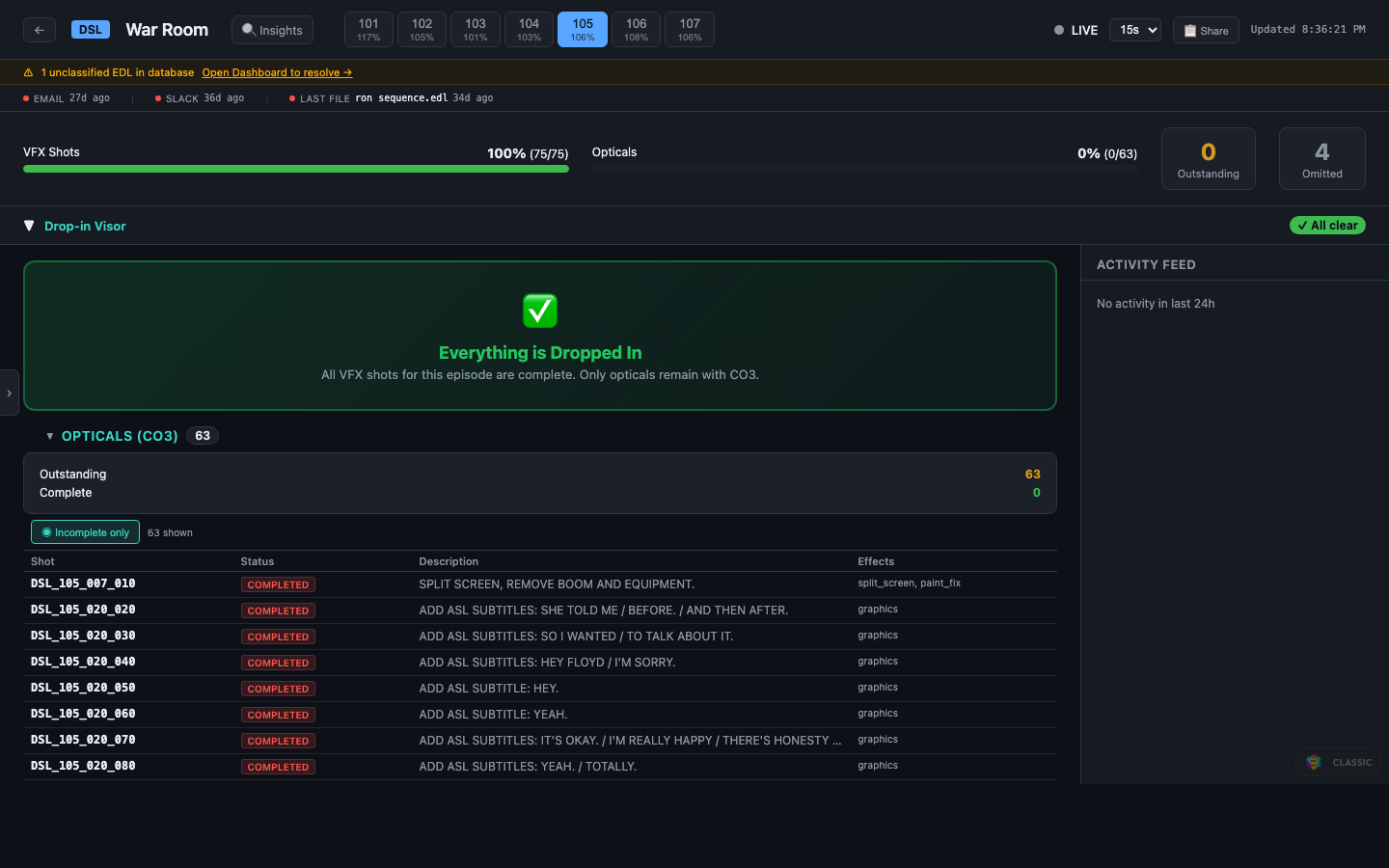Click the Drop-in Visor heading
The height and width of the screenshot is (868, 1389).
[85, 226]
